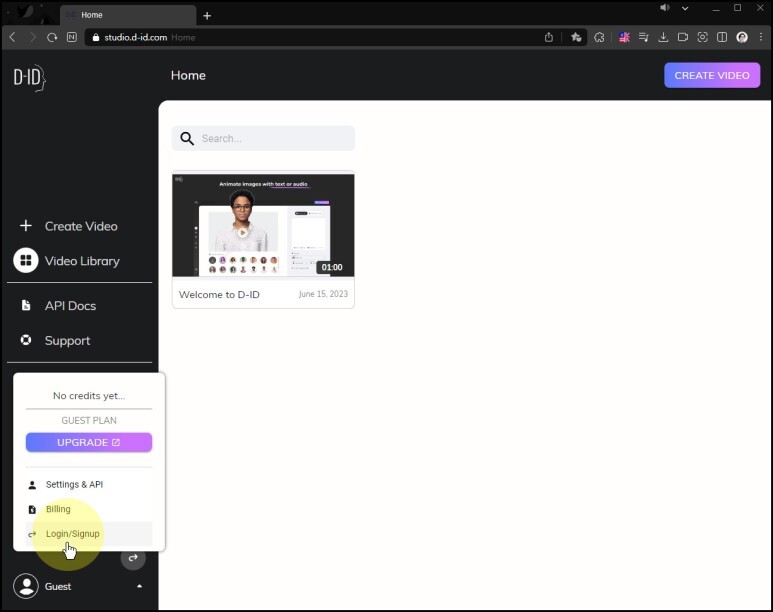Image resolution: width=773 pixels, height=612 pixels.
Task: Open the Welcome to D-ID video thumbnail
Action: pyautogui.click(x=263, y=225)
